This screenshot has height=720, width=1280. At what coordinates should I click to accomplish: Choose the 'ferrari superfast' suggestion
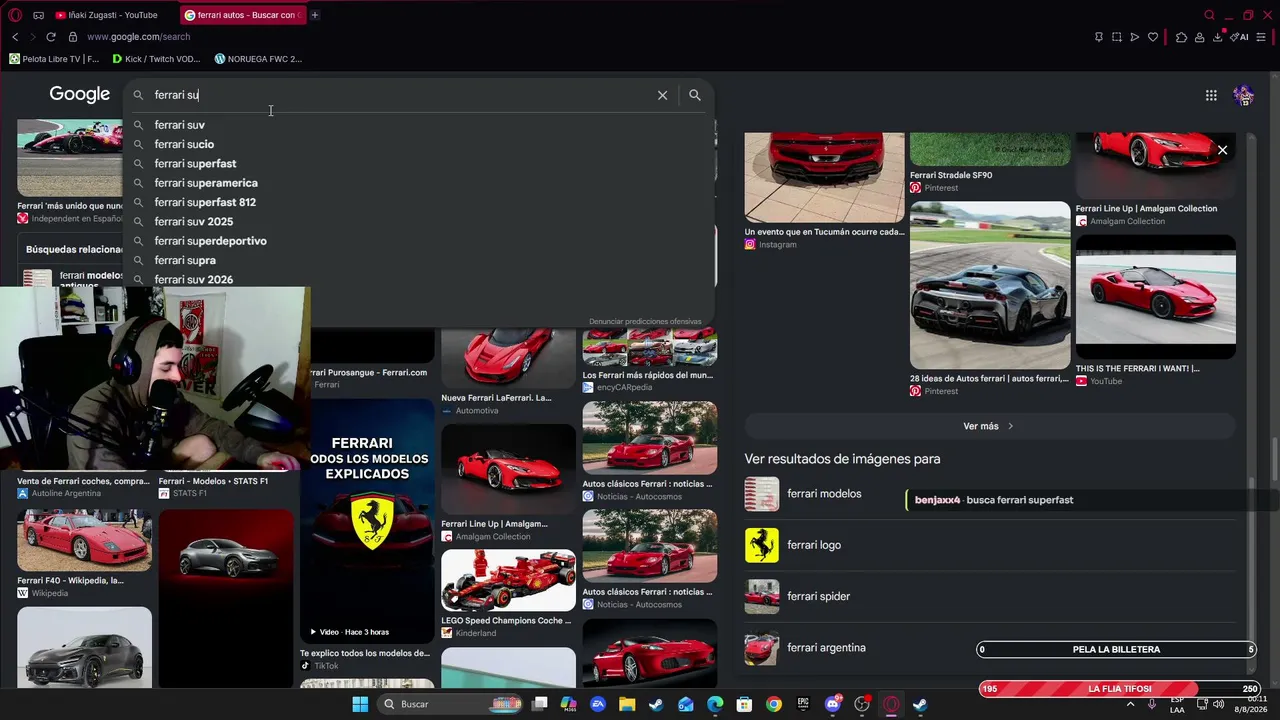click(418, 164)
